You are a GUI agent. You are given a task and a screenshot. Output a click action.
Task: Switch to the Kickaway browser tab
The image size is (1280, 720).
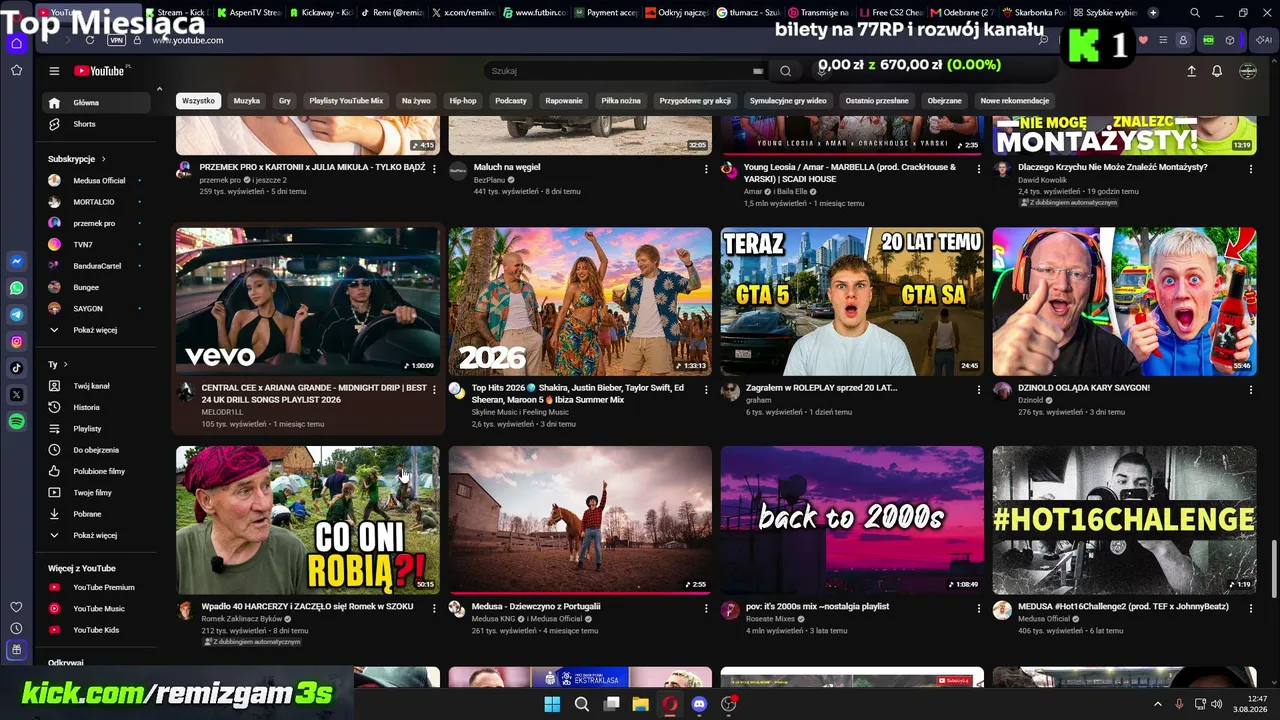click(321, 13)
